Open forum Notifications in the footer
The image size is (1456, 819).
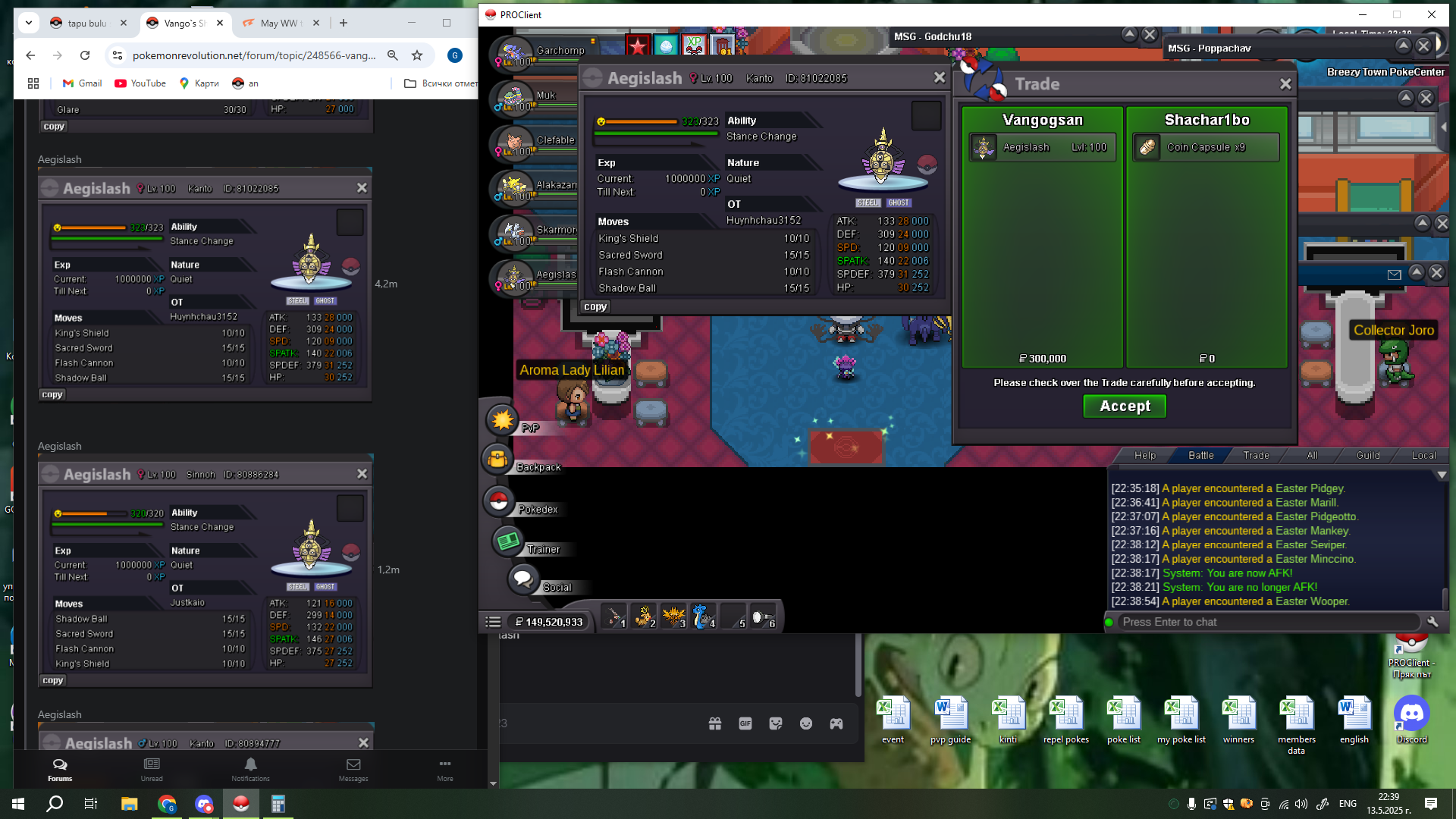click(x=250, y=770)
